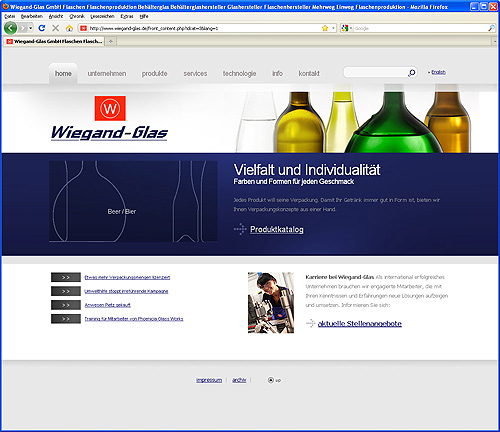Open the services navigation item
Image resolution: width=500 pixels, height=432 pixels.
point(195,73)
